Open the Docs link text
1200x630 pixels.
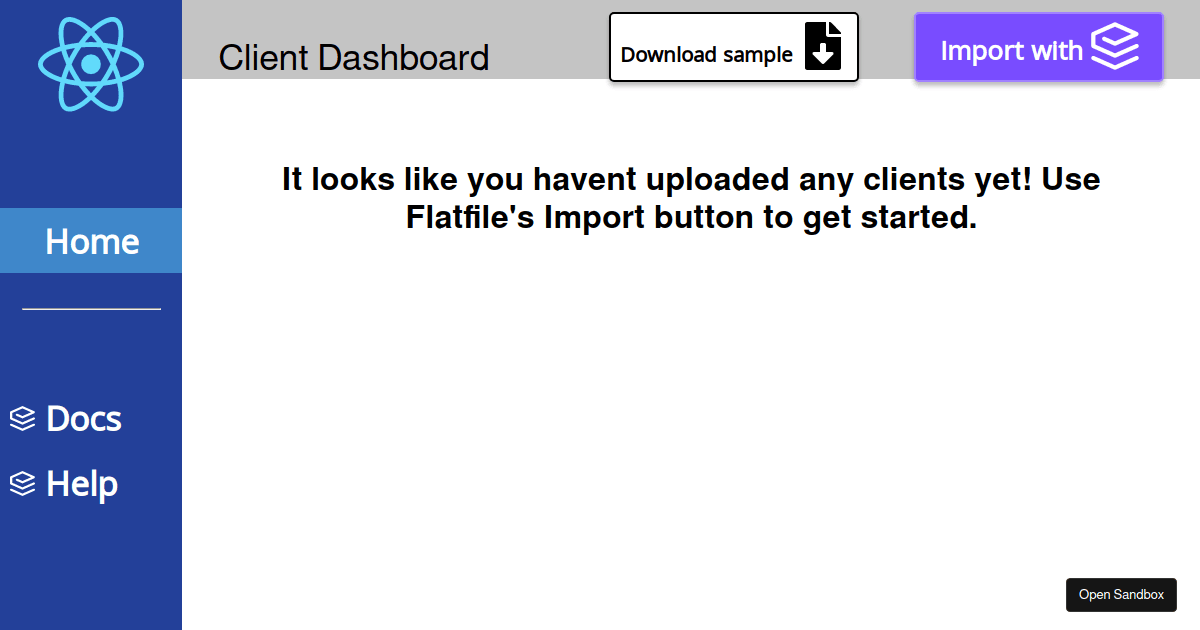84,419
